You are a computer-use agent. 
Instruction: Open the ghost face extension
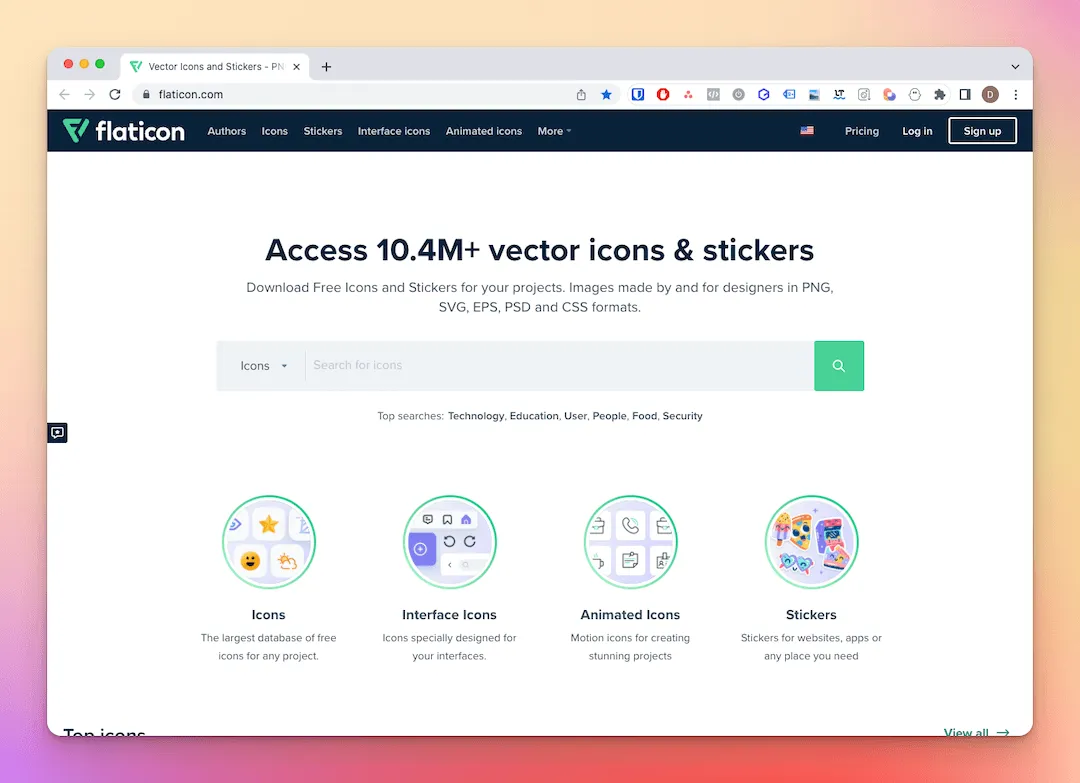pos(915,94)
